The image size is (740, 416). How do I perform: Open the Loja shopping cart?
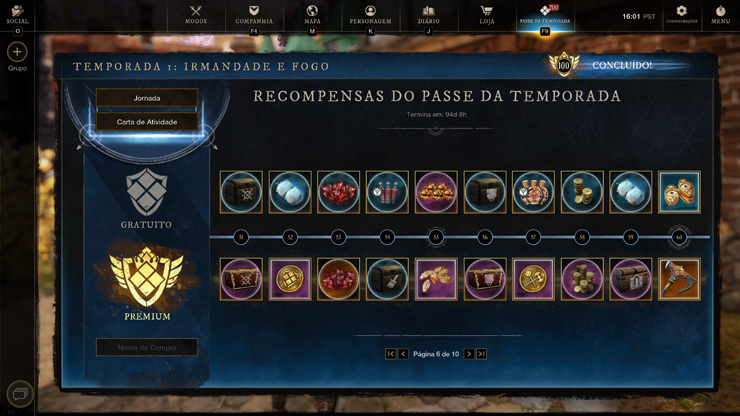[487, 11]
